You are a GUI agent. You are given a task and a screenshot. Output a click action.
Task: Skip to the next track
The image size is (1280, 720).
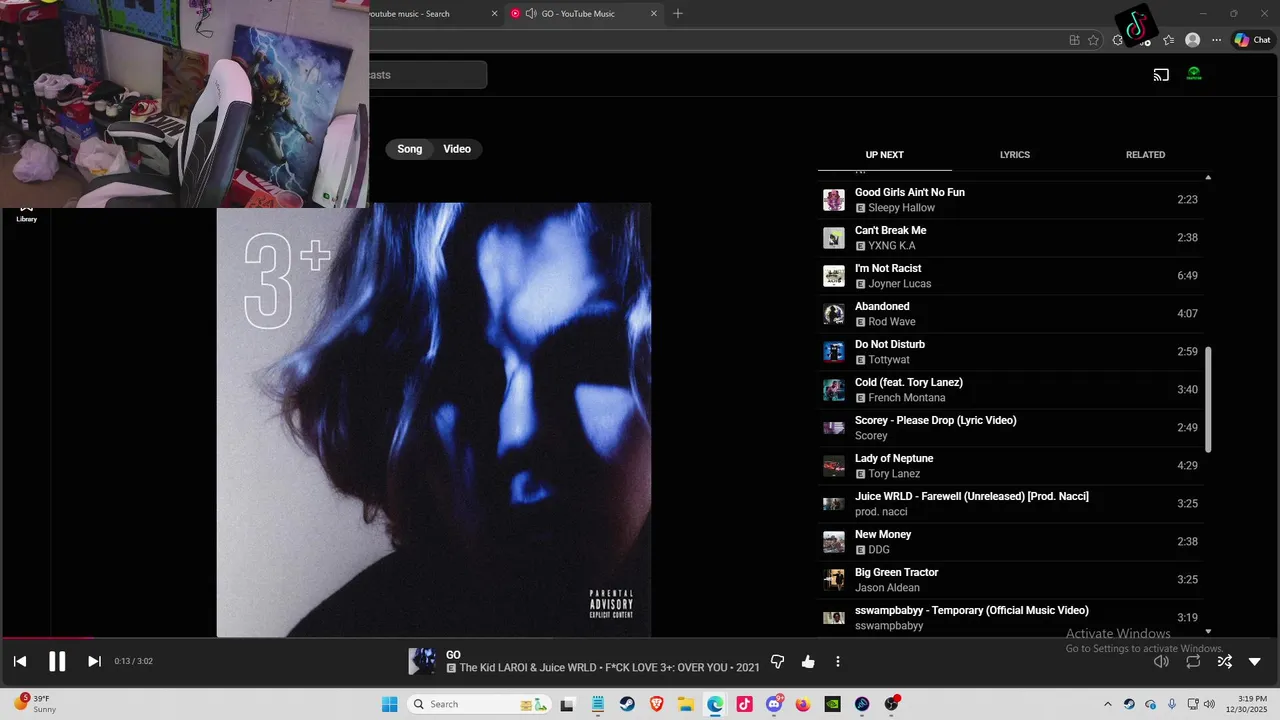94,661
